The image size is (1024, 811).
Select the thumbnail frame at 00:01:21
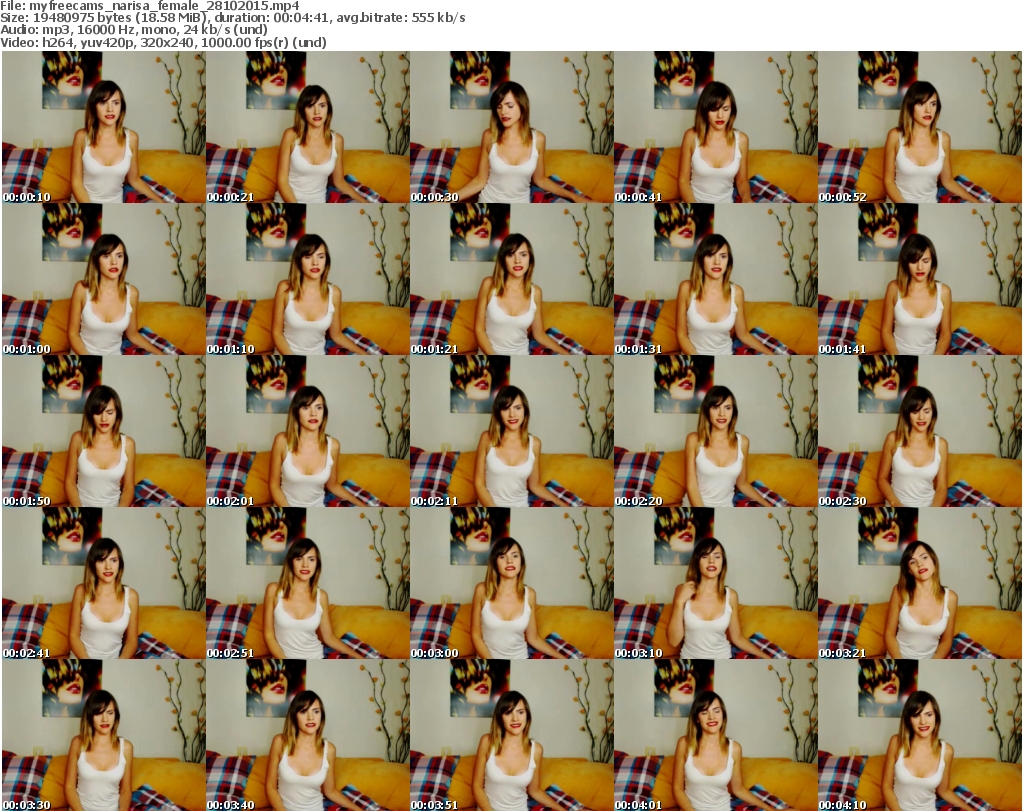511,279
